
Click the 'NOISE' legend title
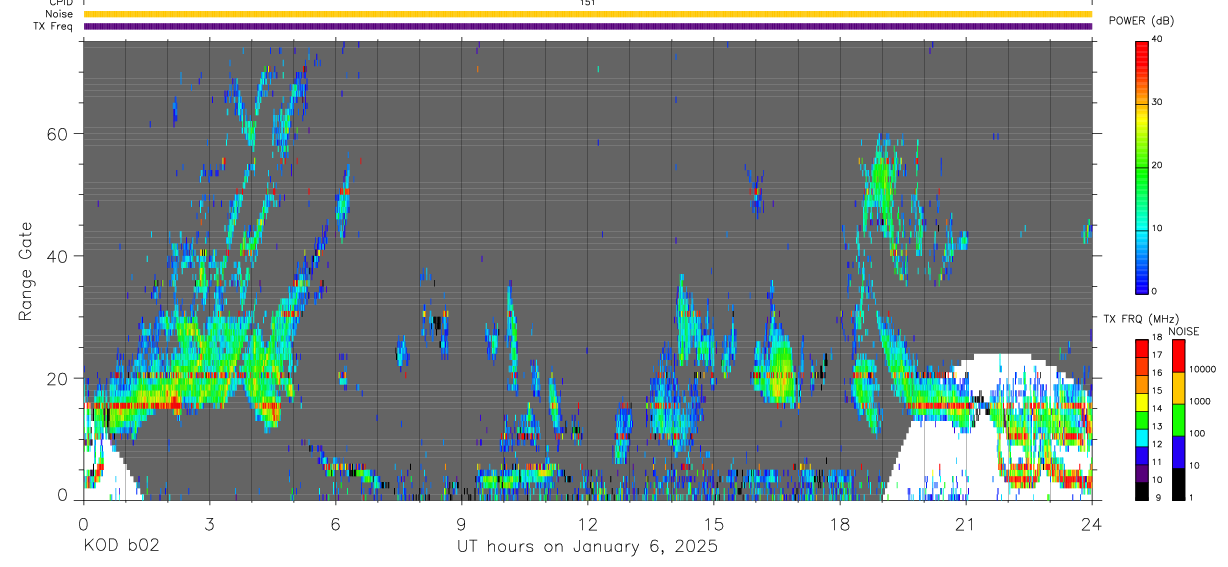(1184, 331)
